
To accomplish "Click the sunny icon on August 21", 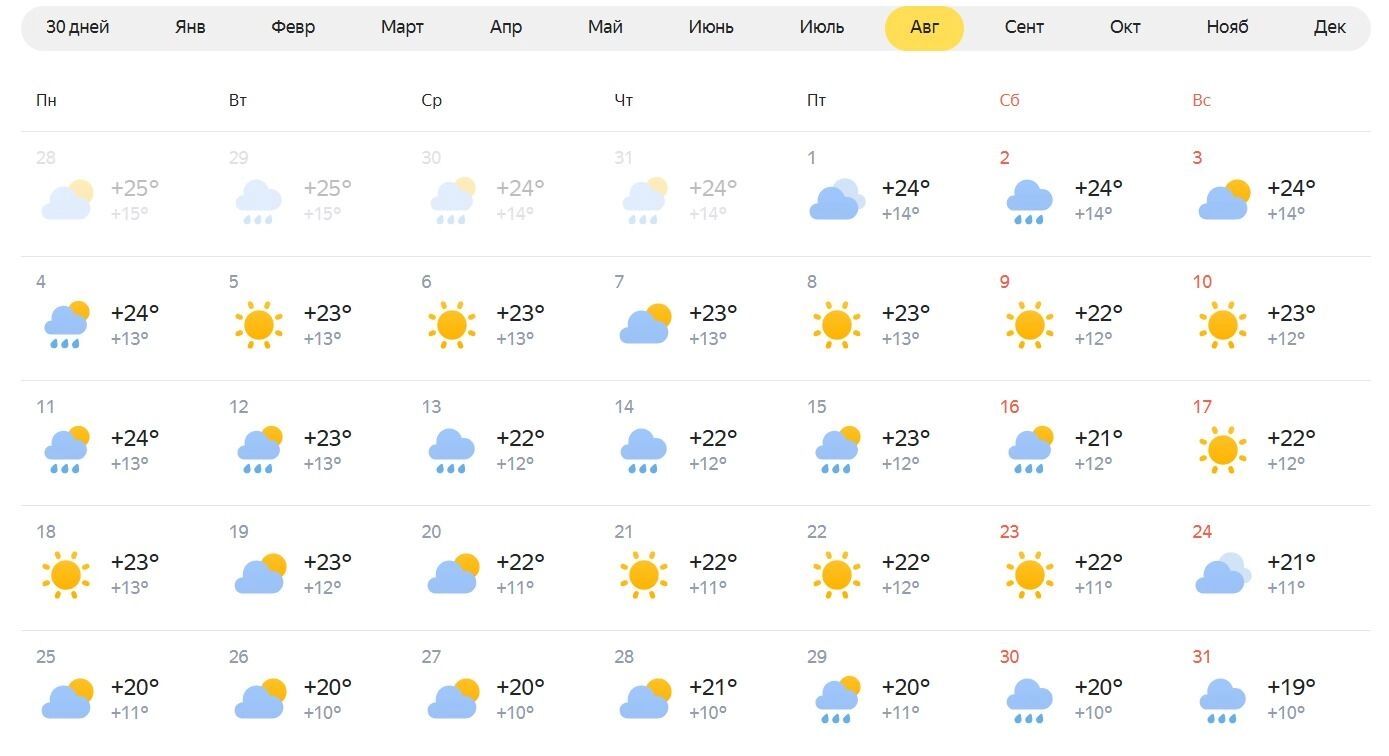I will 644,575.
